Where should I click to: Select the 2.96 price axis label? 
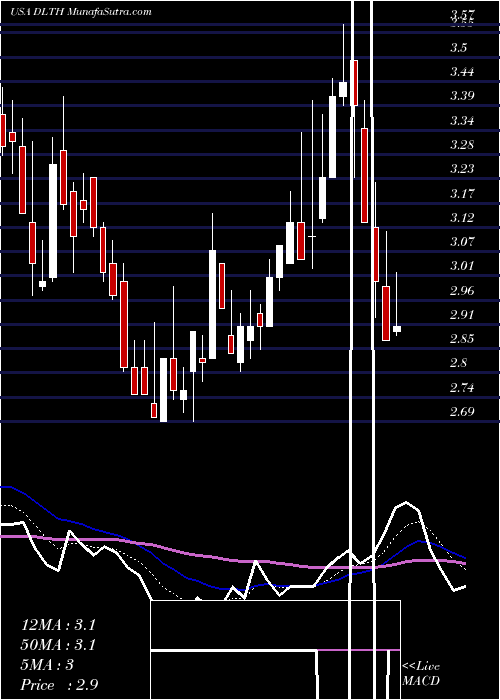[x=462, y=290]
